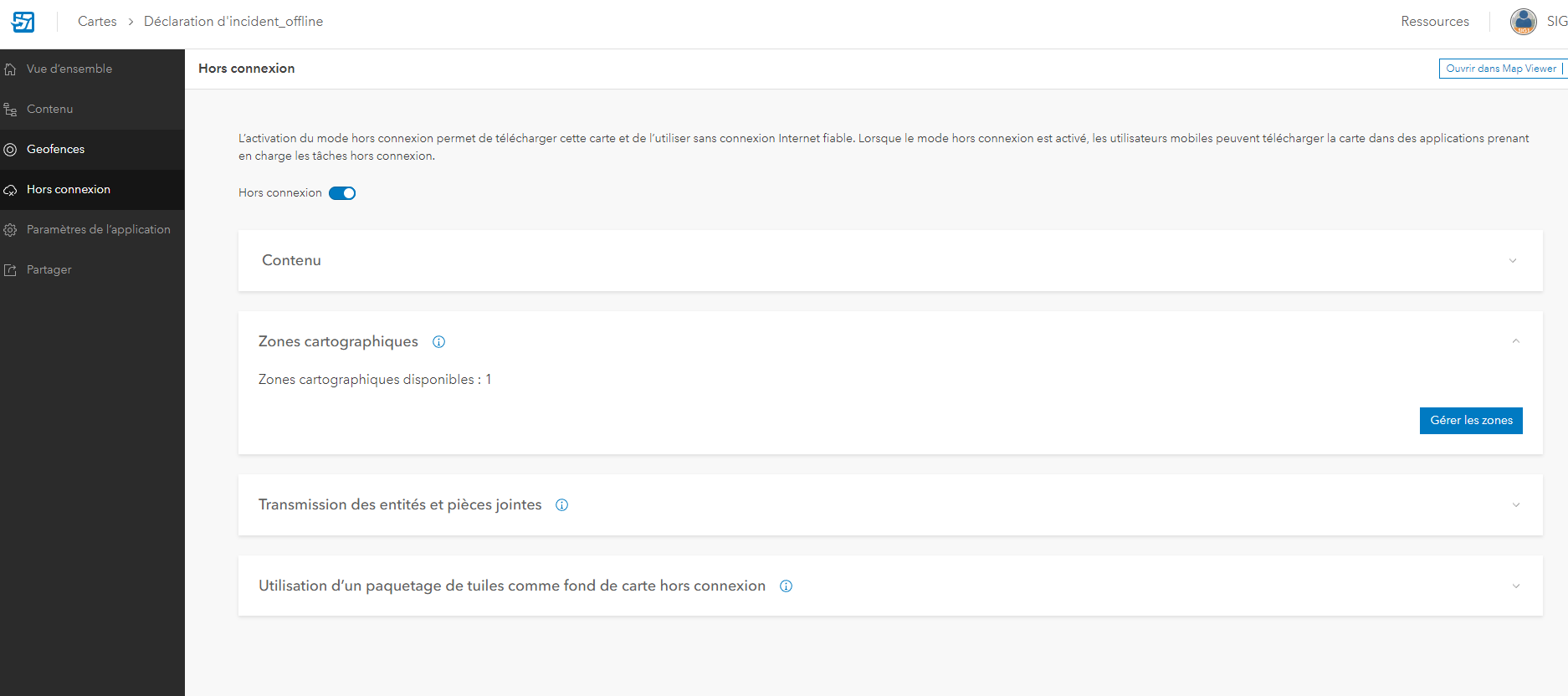Expand the Contenu section chevron
The width and height of the screenshot is (1568, 696).
click(x=1512, y=261)
